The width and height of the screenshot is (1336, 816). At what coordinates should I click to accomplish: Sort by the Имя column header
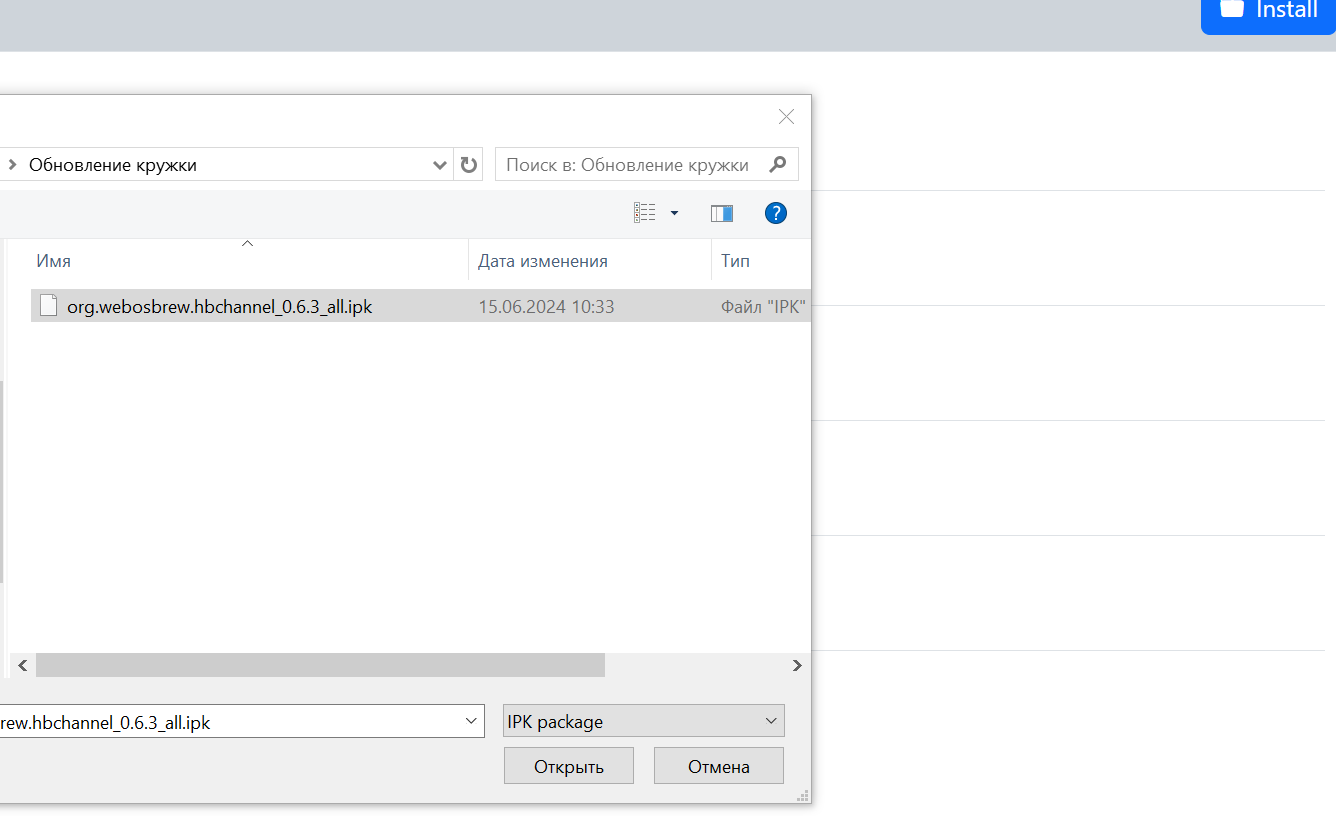pyautogui.click(x=54, y=261)
